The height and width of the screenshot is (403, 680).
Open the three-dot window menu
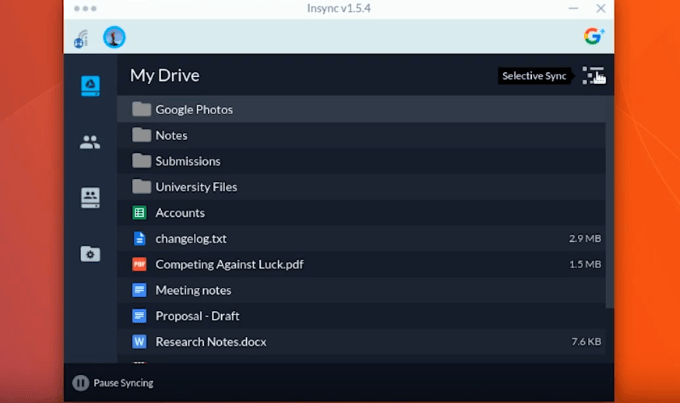click(85, 8)
